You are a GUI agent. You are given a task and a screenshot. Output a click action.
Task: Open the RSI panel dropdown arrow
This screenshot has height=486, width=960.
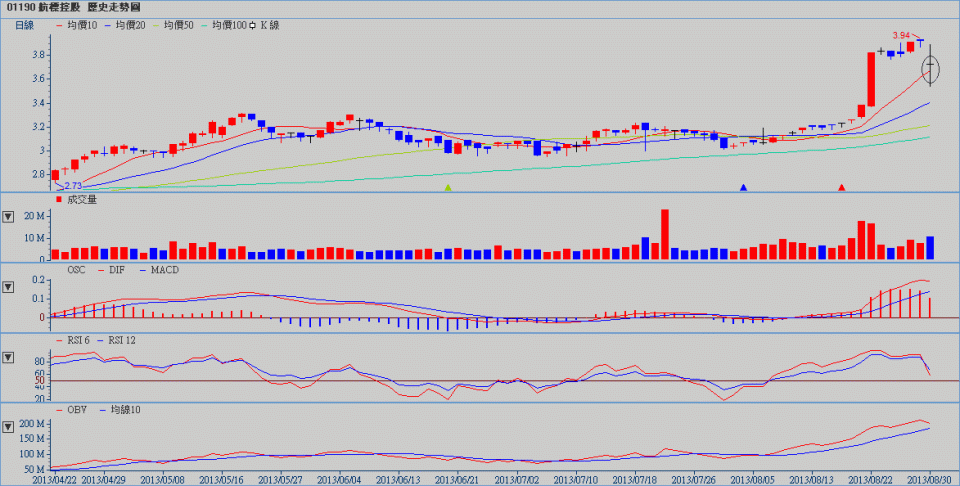coord(9,357)
